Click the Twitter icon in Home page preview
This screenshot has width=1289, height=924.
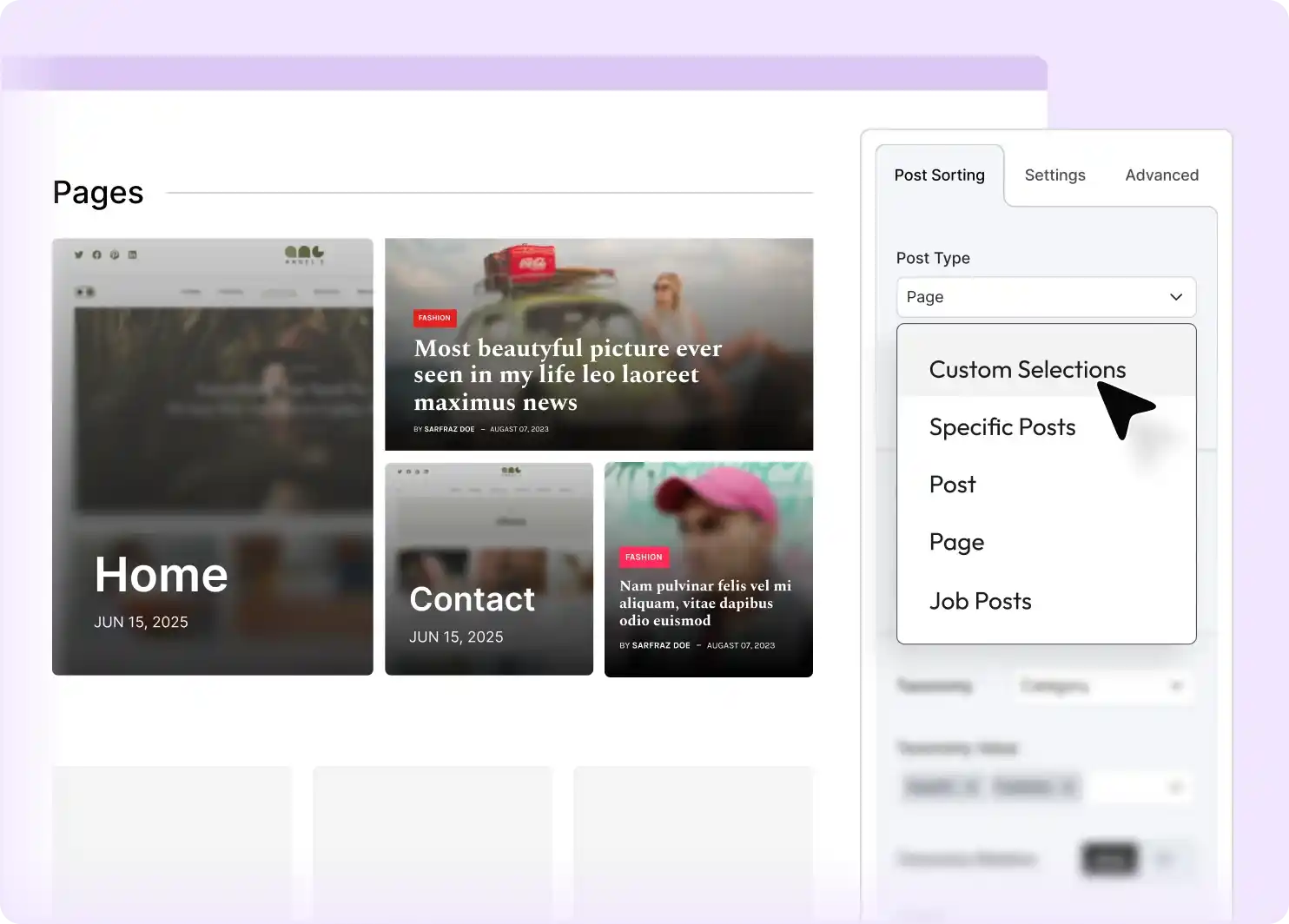click(78, 254)
